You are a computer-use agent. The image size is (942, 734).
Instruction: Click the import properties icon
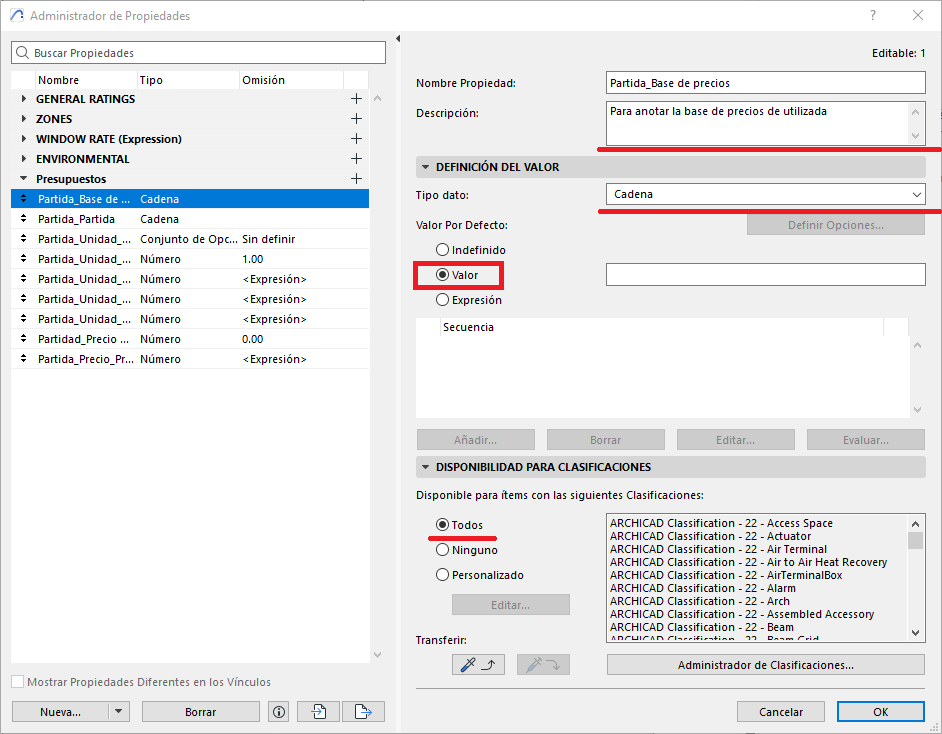pos(319,712)
